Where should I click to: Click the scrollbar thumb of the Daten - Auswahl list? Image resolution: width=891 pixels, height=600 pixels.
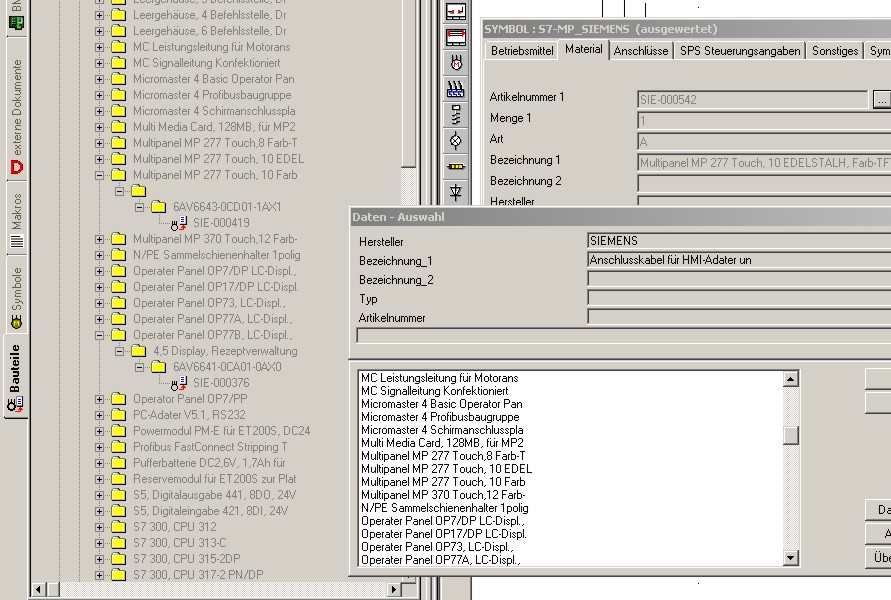coord(790,435)
